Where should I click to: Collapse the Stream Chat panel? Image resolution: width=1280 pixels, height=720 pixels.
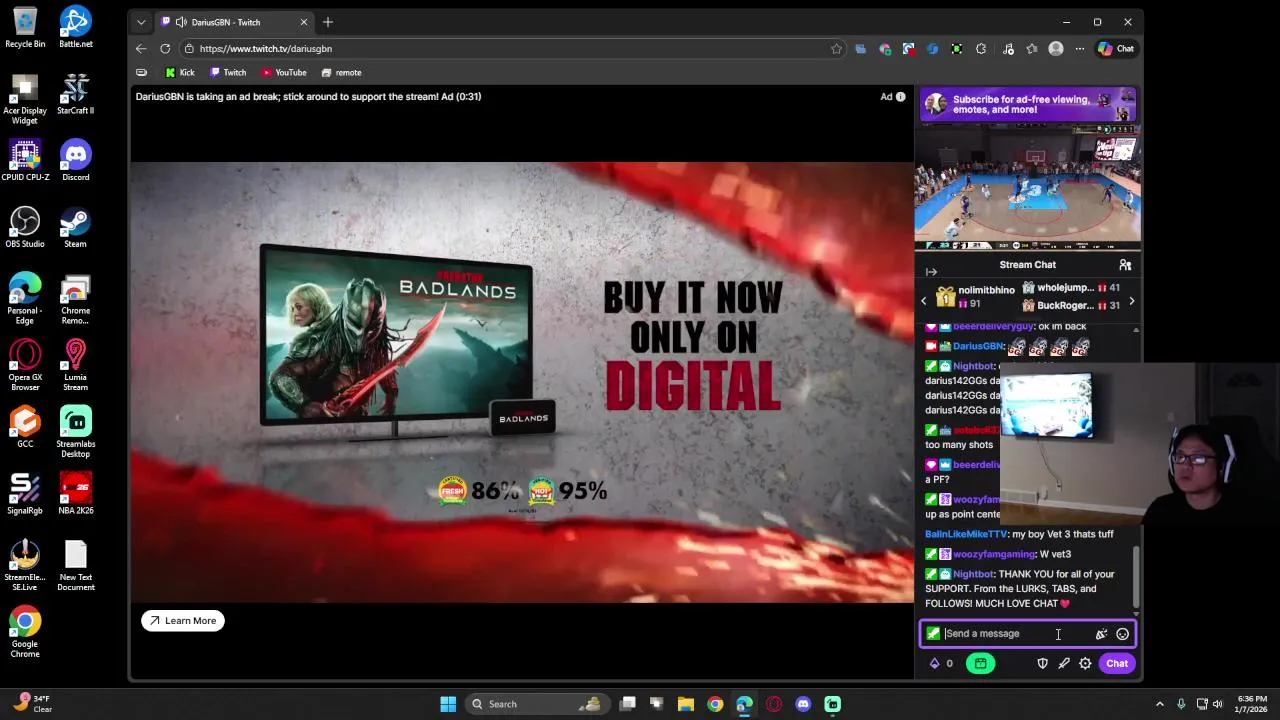[931, 272]
